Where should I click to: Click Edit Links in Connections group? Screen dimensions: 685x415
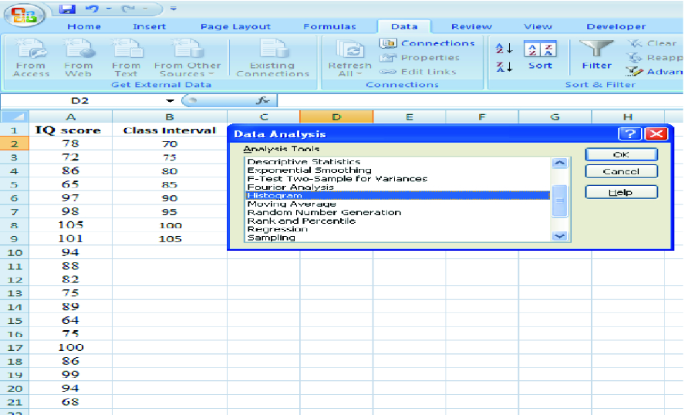pyautogui.click(x=418, y=72)
